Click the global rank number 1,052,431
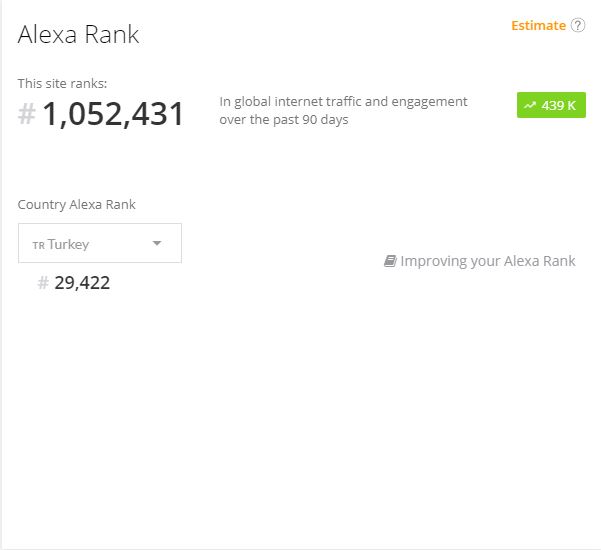 pyautogui.click(x=113, y=115)
